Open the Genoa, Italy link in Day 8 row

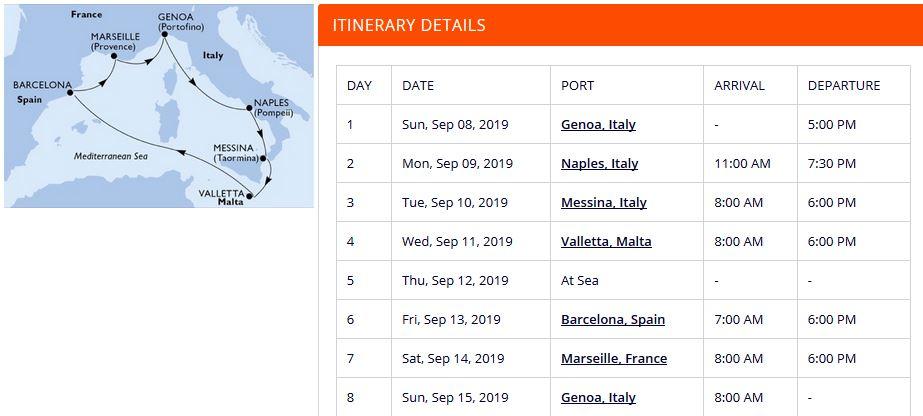pos(598,398)
